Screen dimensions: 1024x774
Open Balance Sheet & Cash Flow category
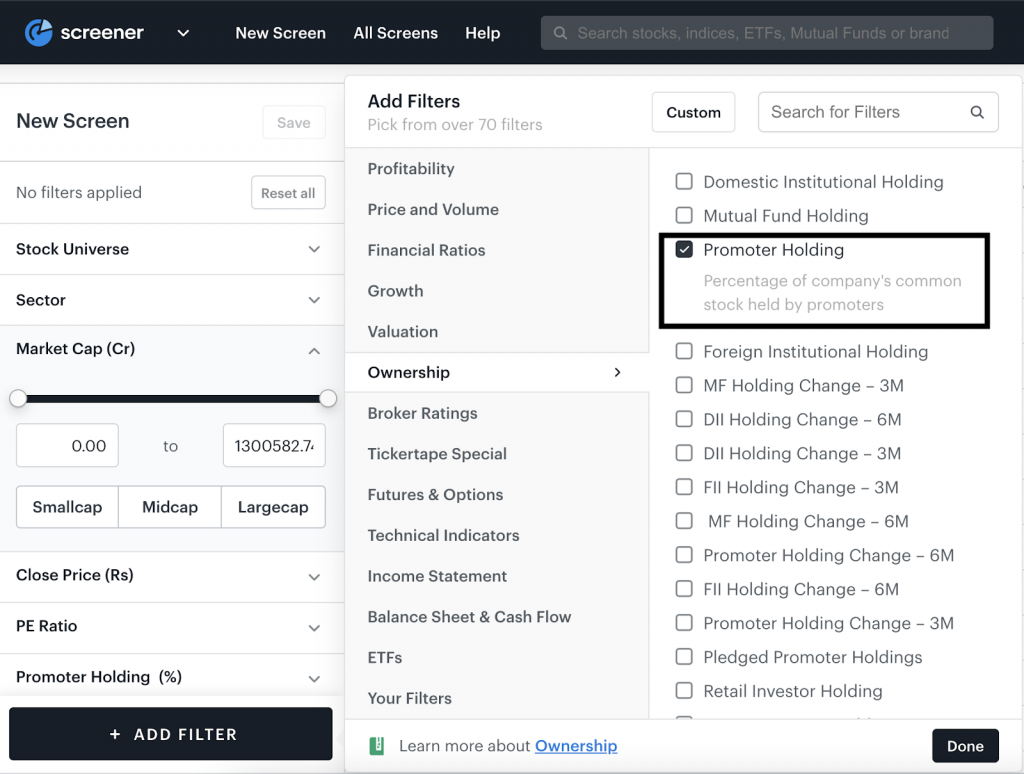[496, 617]
